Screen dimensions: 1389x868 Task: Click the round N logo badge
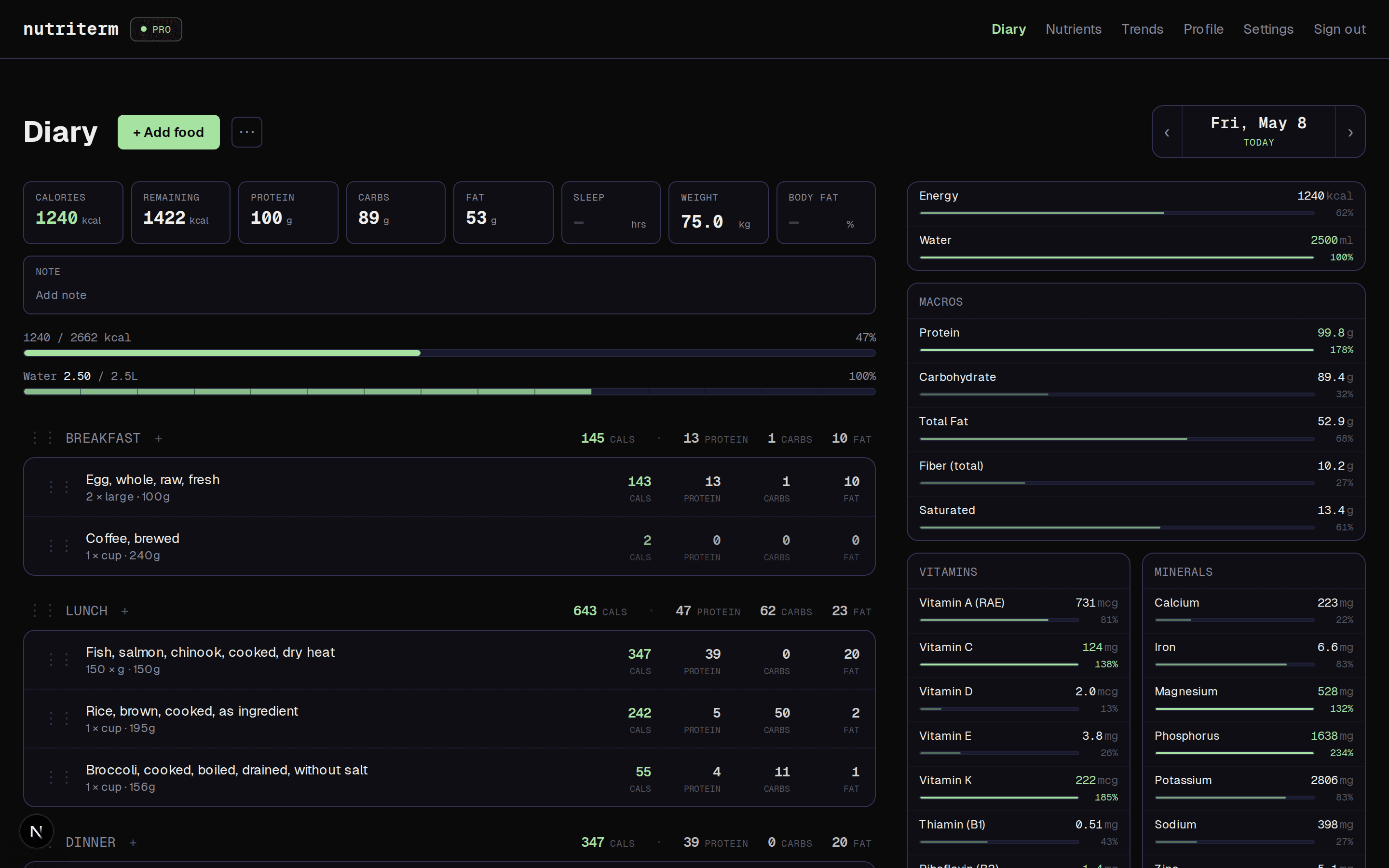point(36,831)
